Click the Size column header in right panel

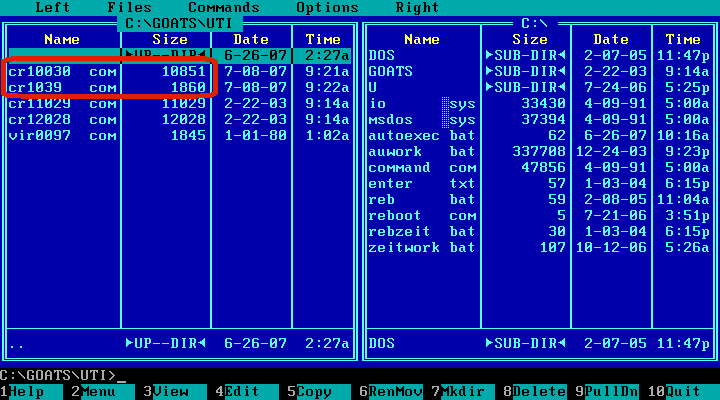tap(530, 39)
